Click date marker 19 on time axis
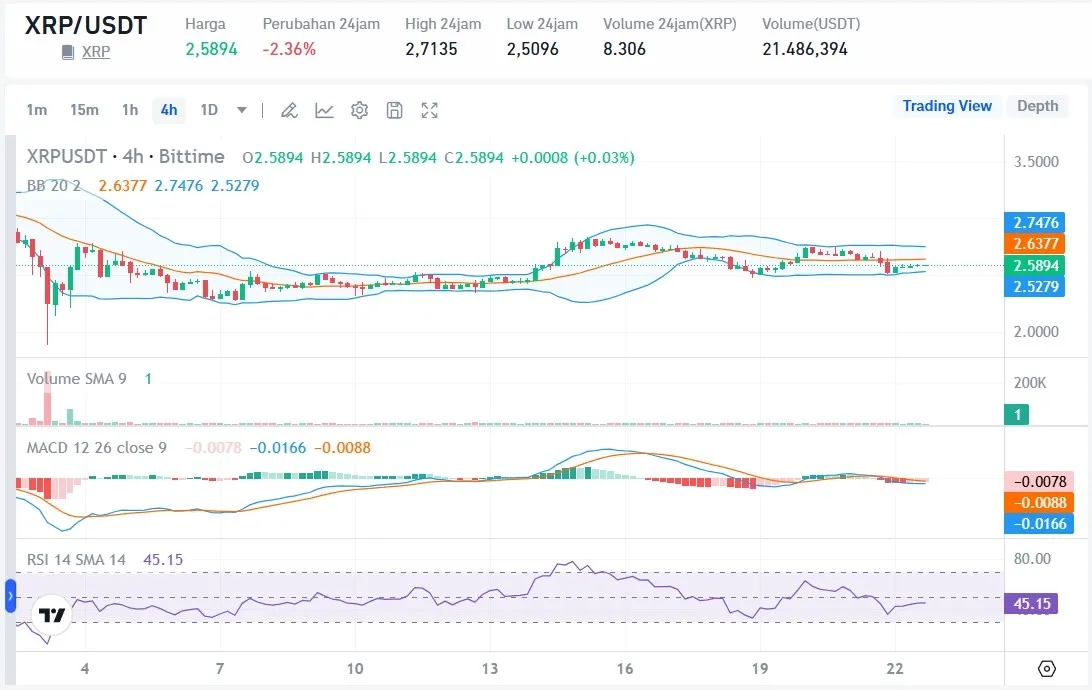 (760, 669)
